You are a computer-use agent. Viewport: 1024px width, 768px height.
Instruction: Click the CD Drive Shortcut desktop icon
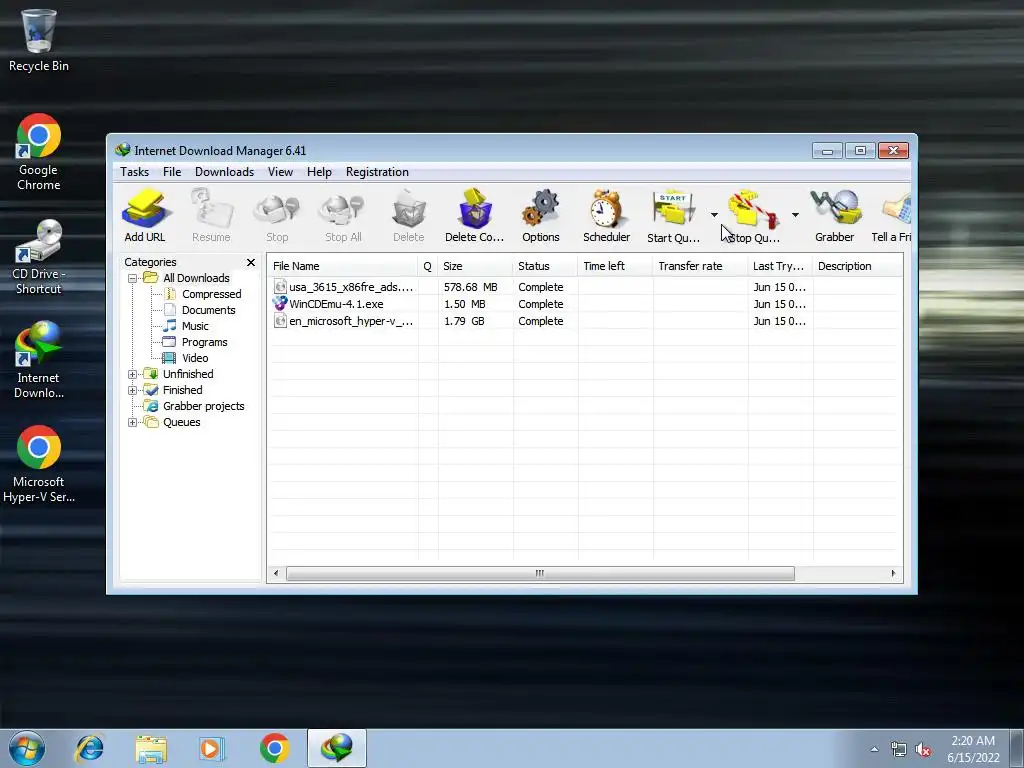39,257
